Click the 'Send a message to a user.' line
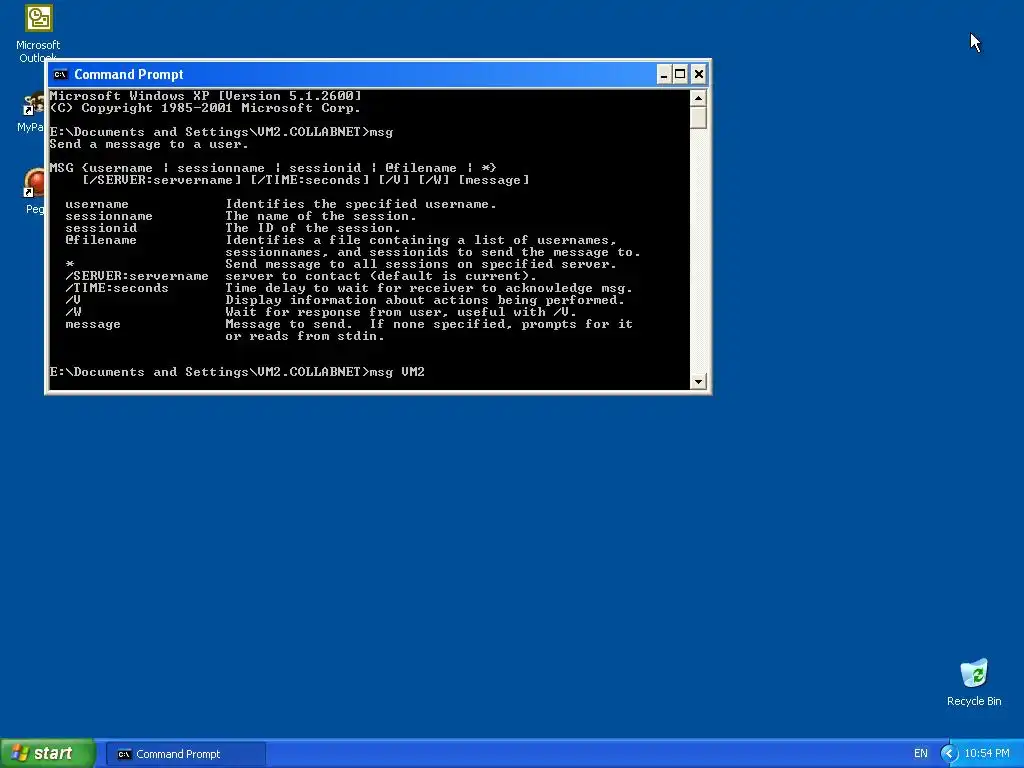 tap(149, 144)
